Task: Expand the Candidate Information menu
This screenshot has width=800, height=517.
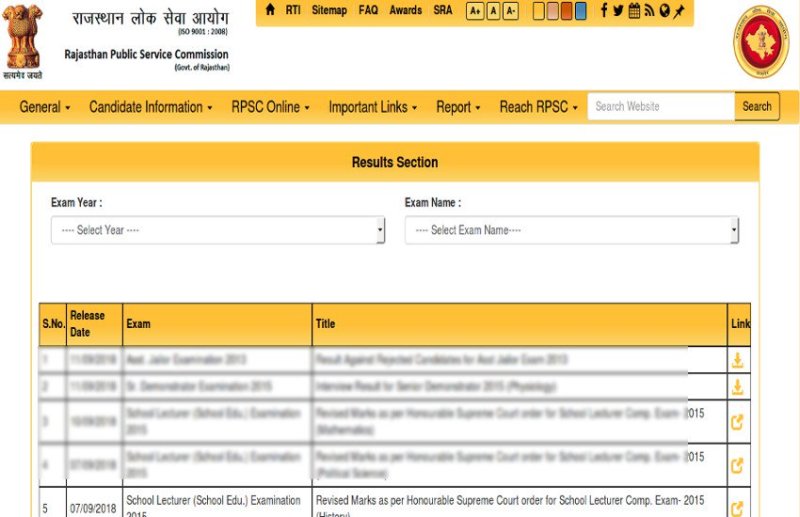Action: coord(150,107)
